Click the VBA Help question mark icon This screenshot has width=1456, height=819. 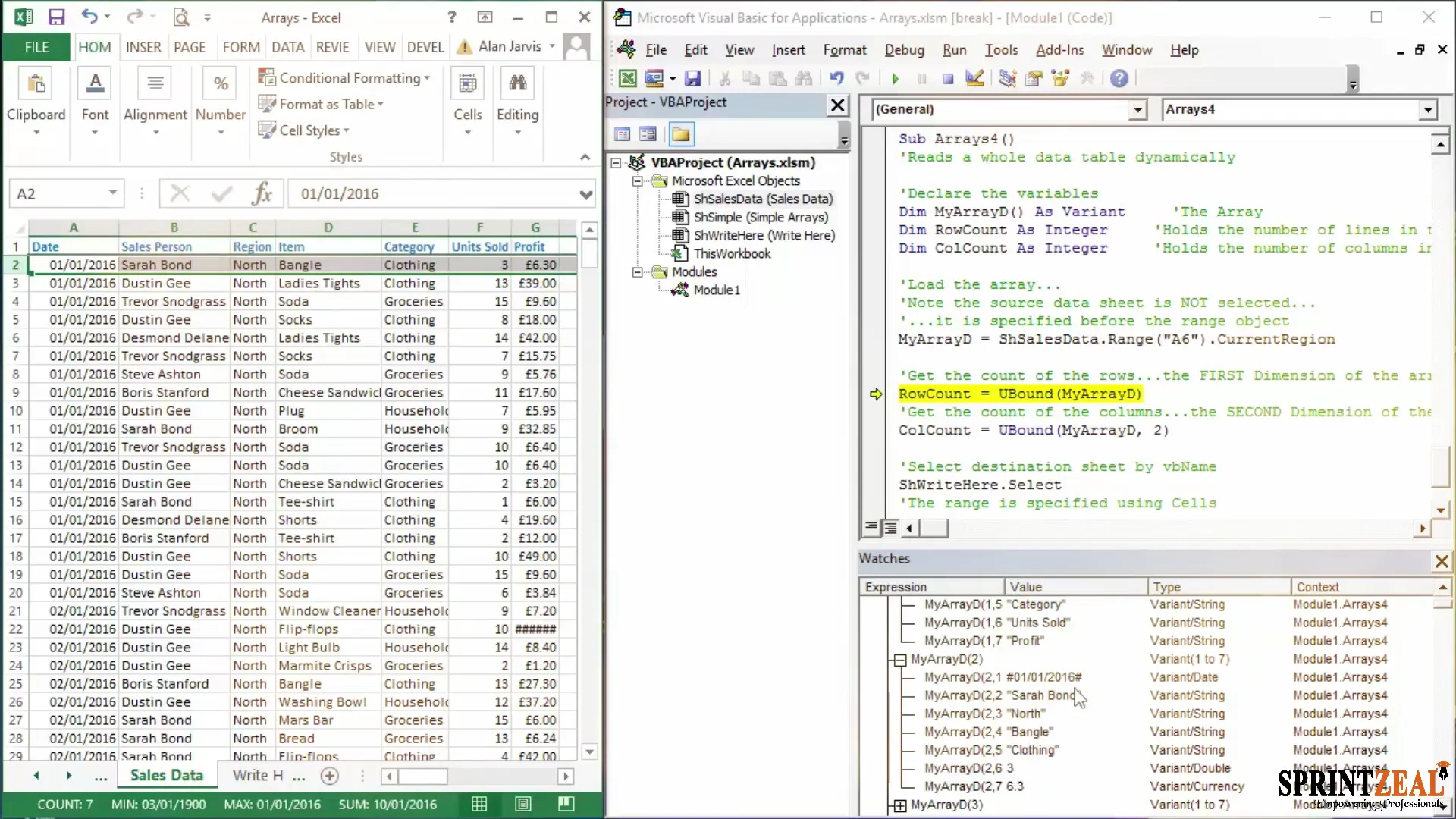(x=1119, y=78)
